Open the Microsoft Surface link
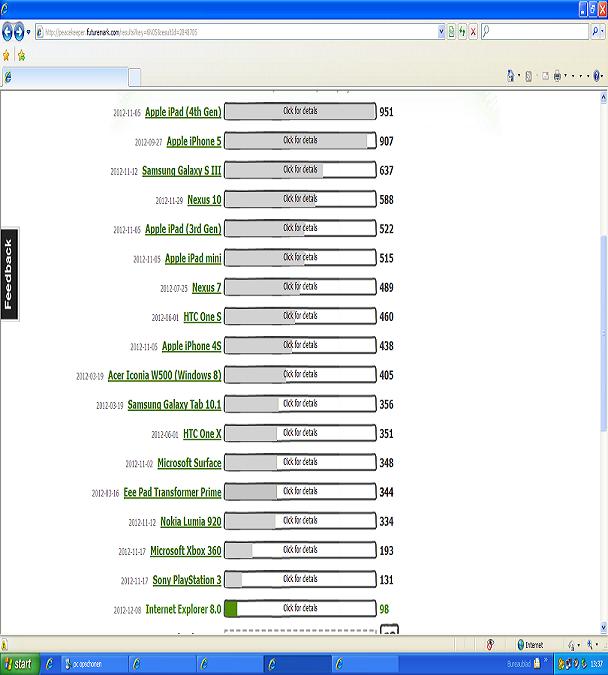Viewport: 608px width, 675px height. point(189,463)
